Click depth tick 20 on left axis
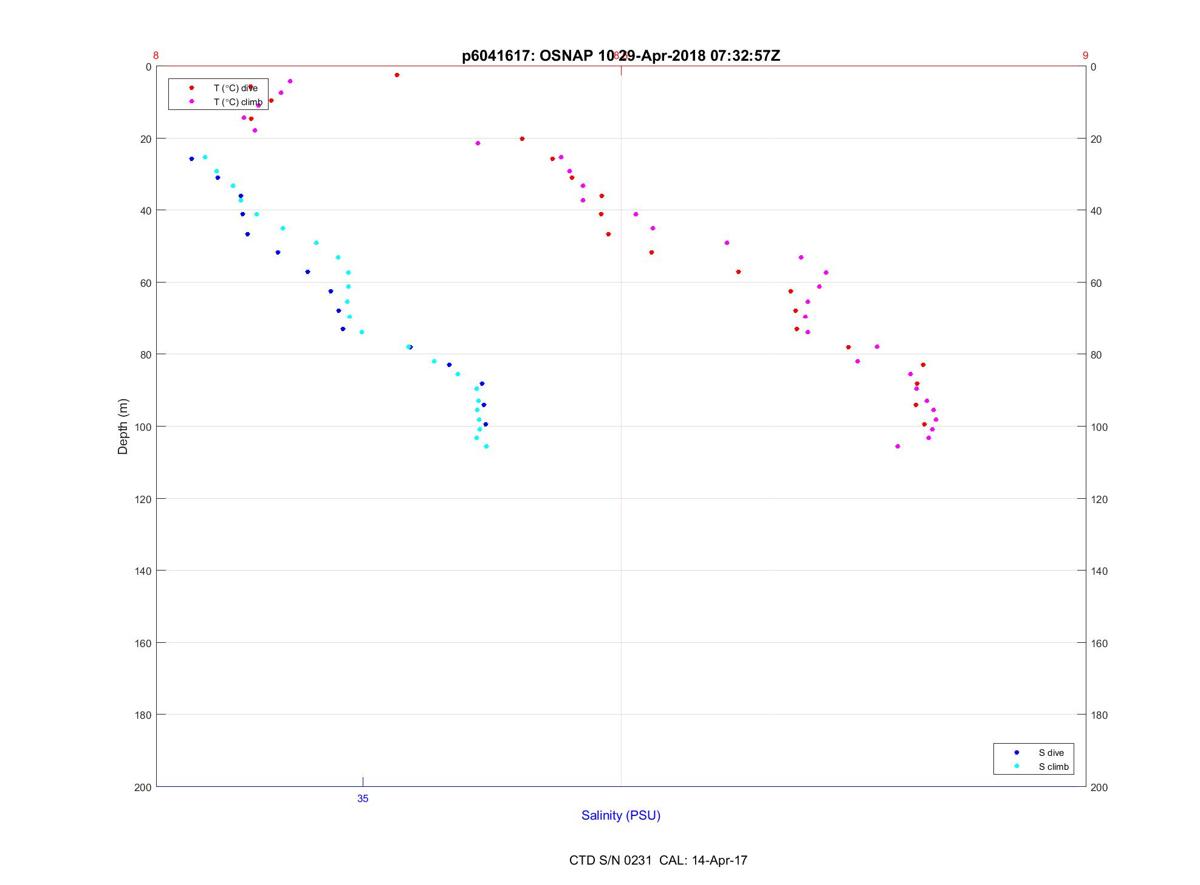The image size is (1200, 885). 145,139
